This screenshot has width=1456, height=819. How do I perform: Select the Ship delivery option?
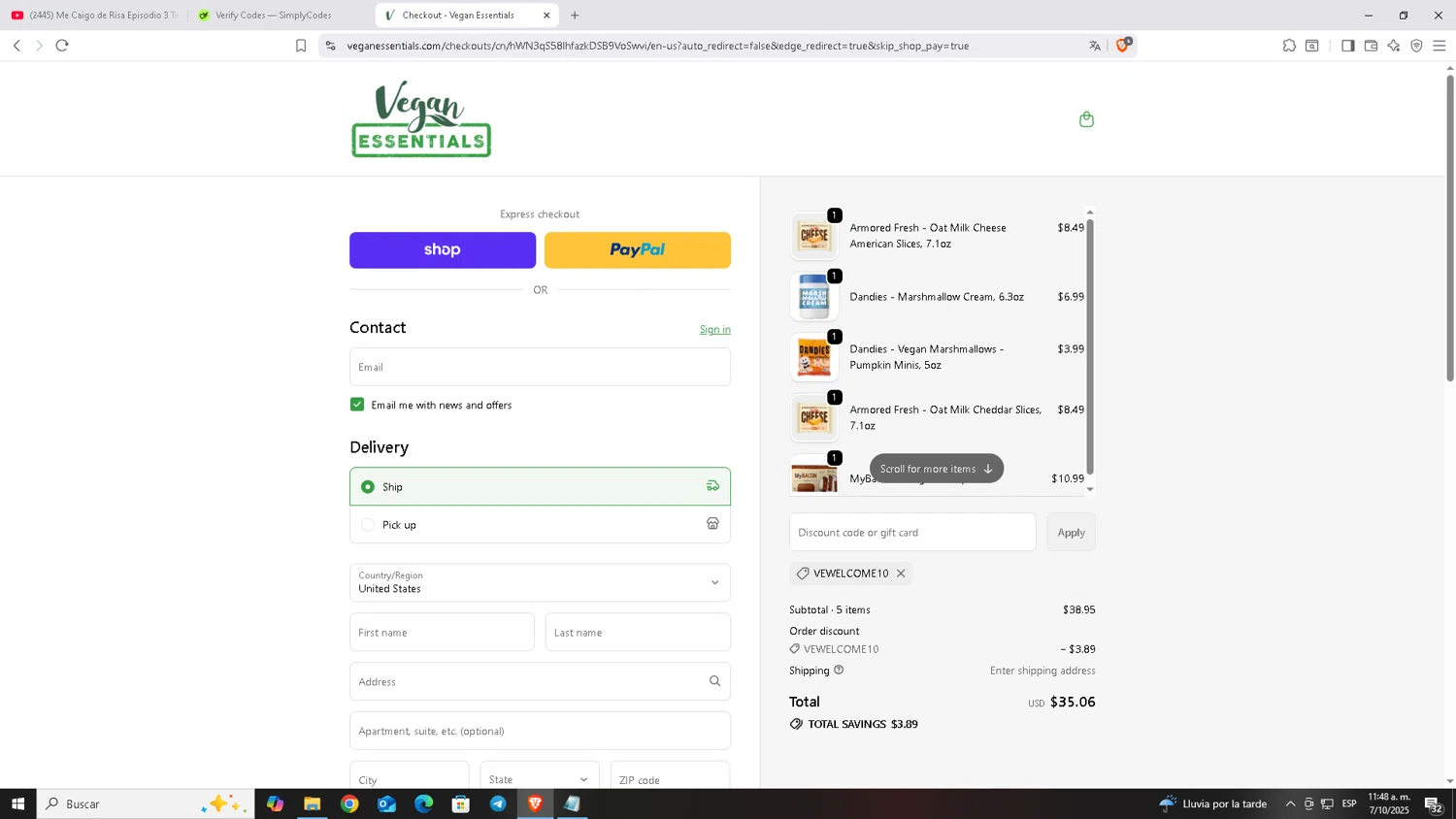pyautogui.click(x=540, y=486)
